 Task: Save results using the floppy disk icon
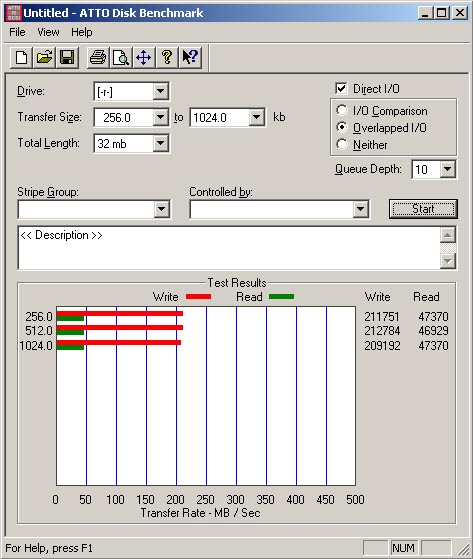[67, 57]
